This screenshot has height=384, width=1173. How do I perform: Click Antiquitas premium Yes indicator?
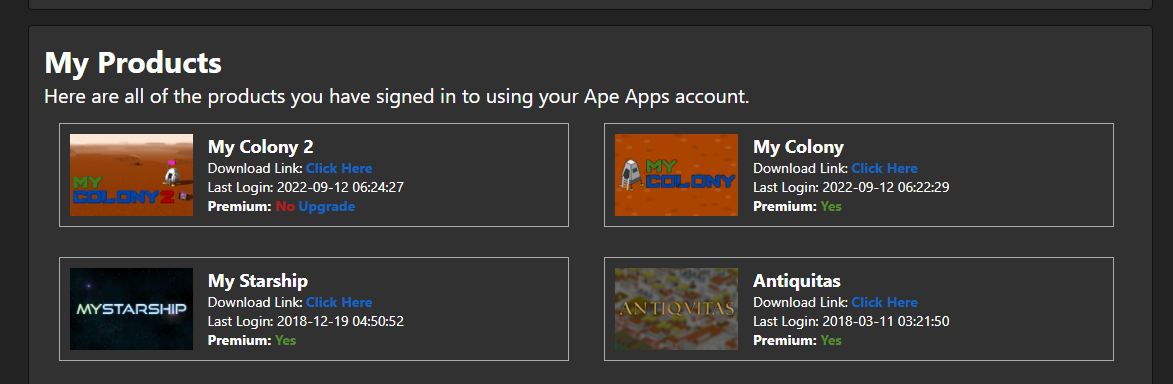tap(831, 341)
